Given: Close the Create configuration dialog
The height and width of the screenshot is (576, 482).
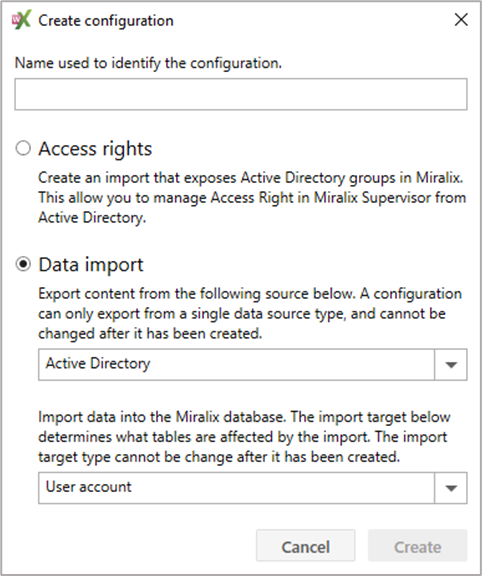Looking at the screenshot, I should (461, 19).
